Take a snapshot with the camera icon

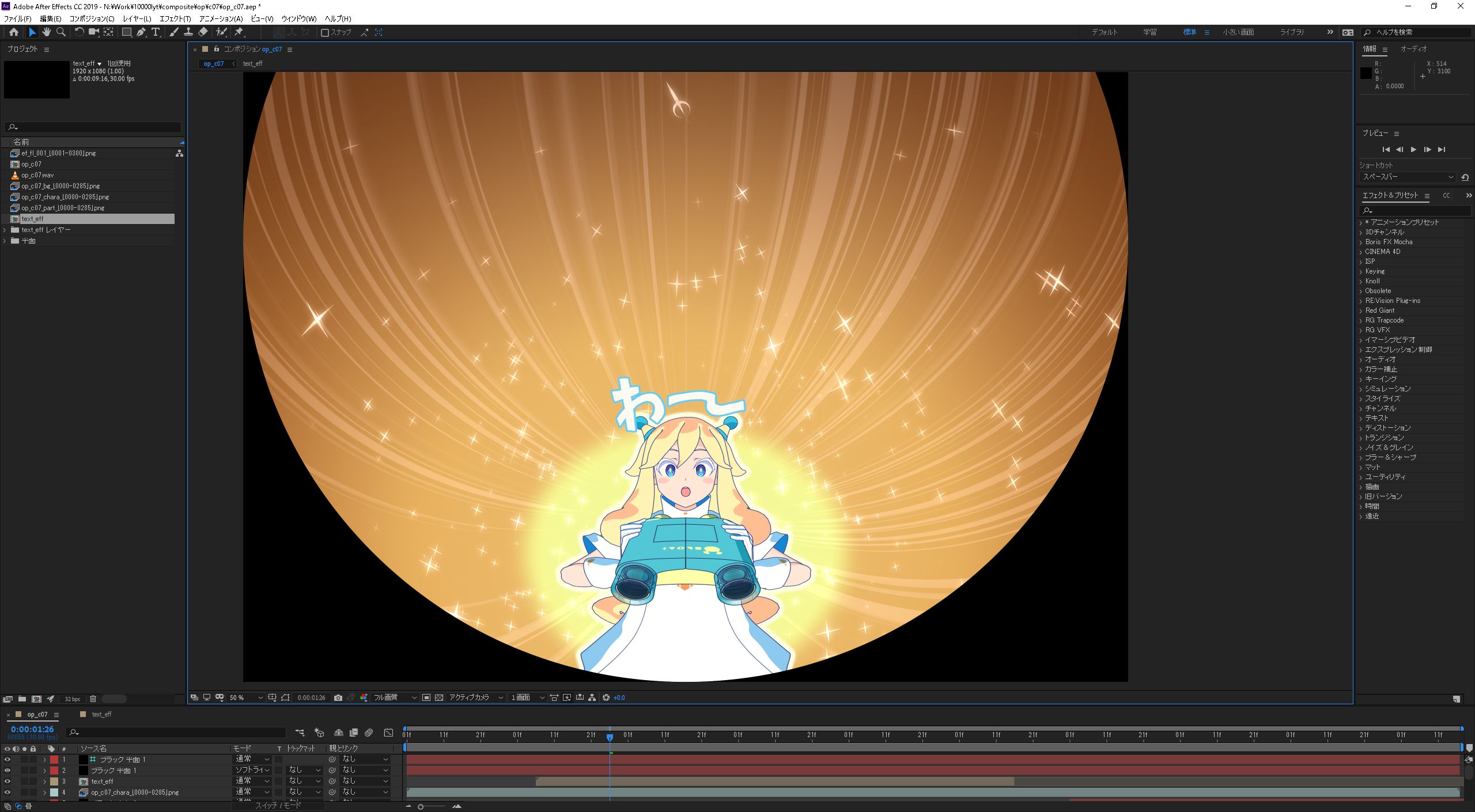[338, 697]
